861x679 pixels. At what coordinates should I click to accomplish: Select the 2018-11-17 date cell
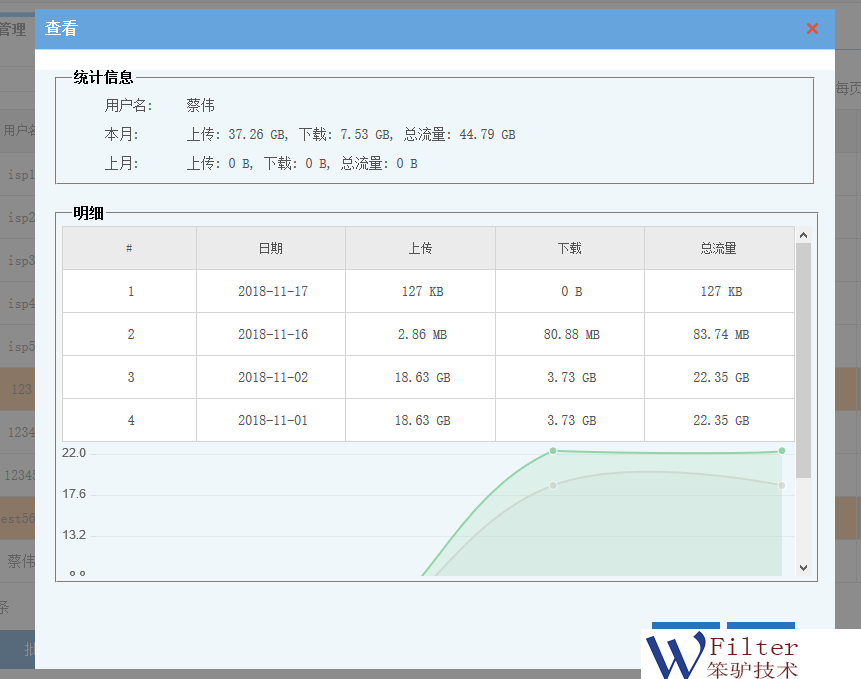point(272,292)
